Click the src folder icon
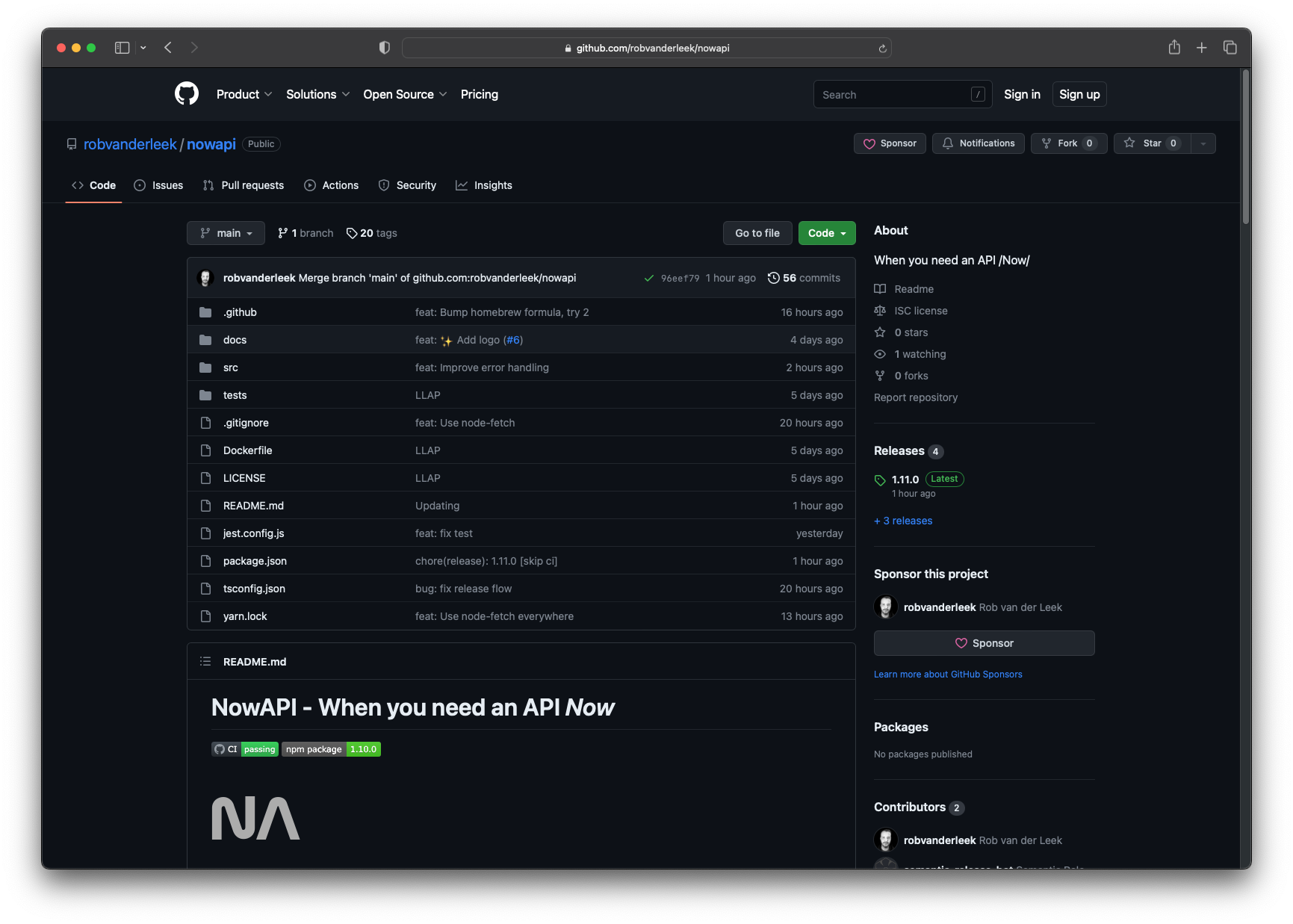Screen dimensions: 1293x924 click(x=205, y=368)
